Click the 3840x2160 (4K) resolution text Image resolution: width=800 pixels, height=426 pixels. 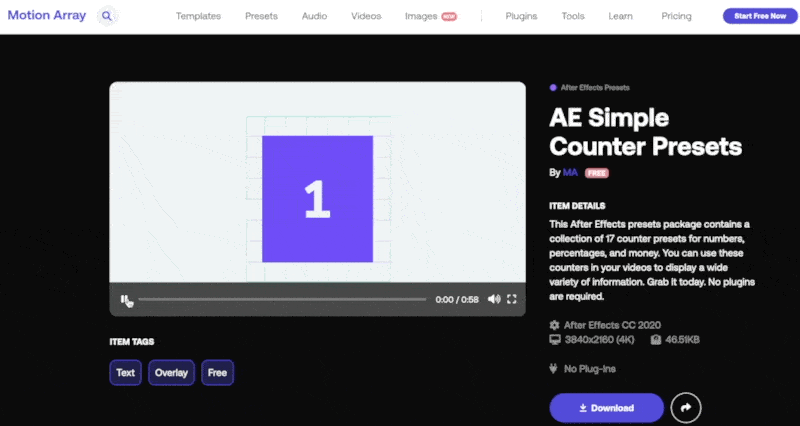pyautogui.click(x=599, y=339)
